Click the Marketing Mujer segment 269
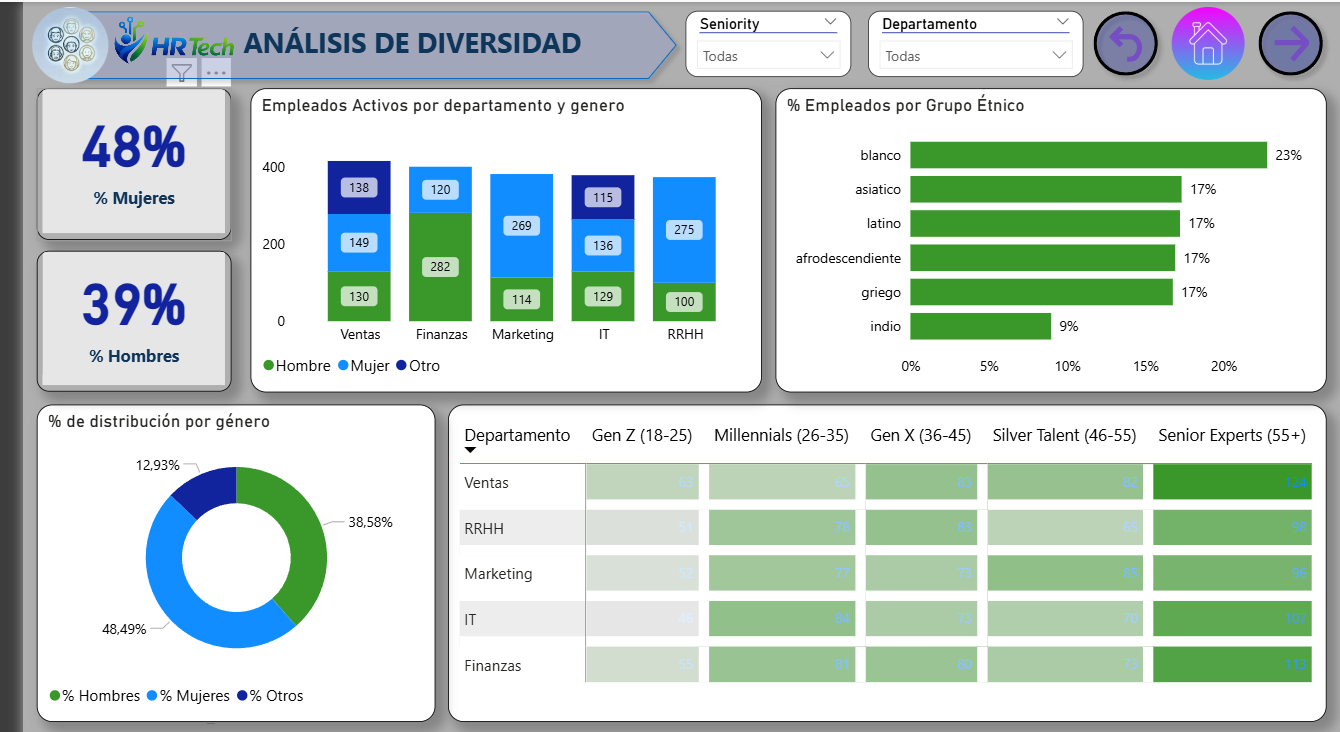 pyautogui.click(x=522, y=226)
